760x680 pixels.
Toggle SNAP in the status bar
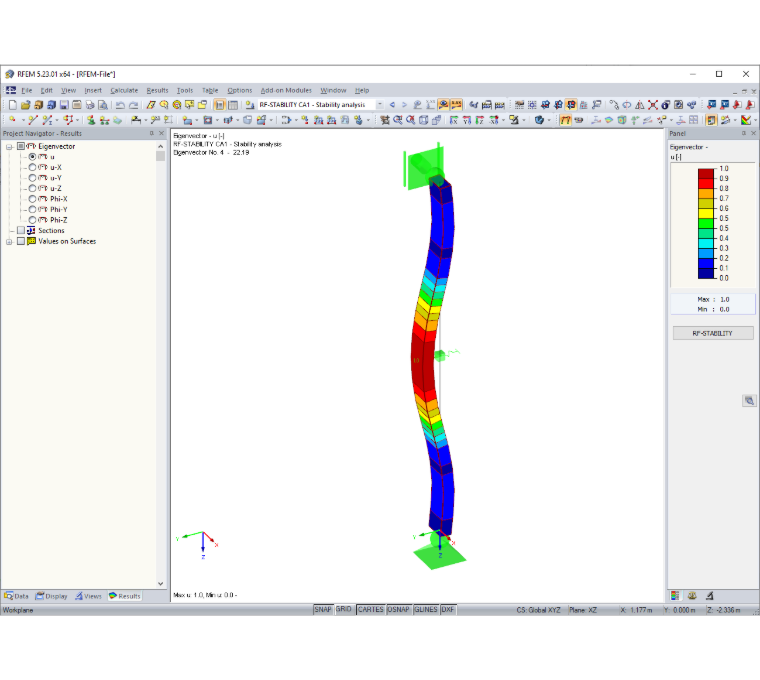323,609
